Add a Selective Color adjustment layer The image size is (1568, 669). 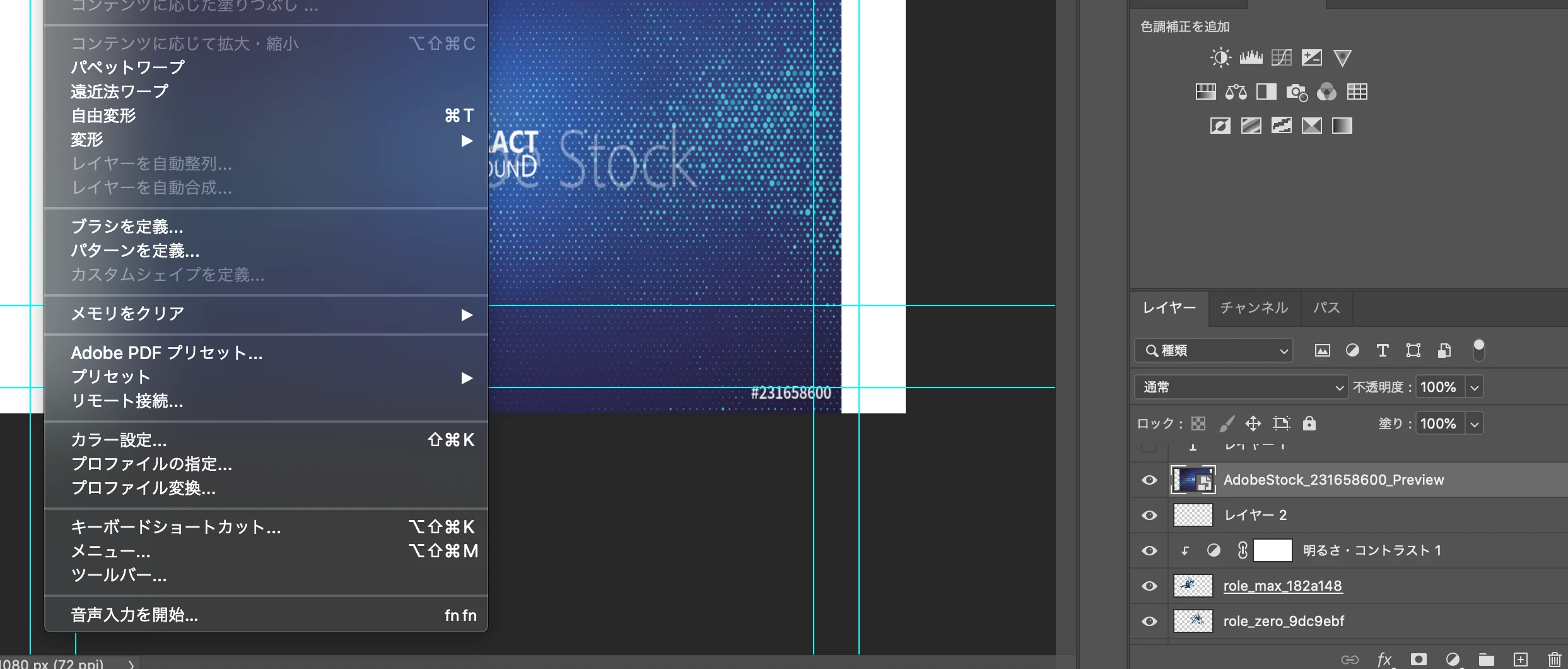click(1311, 126)
